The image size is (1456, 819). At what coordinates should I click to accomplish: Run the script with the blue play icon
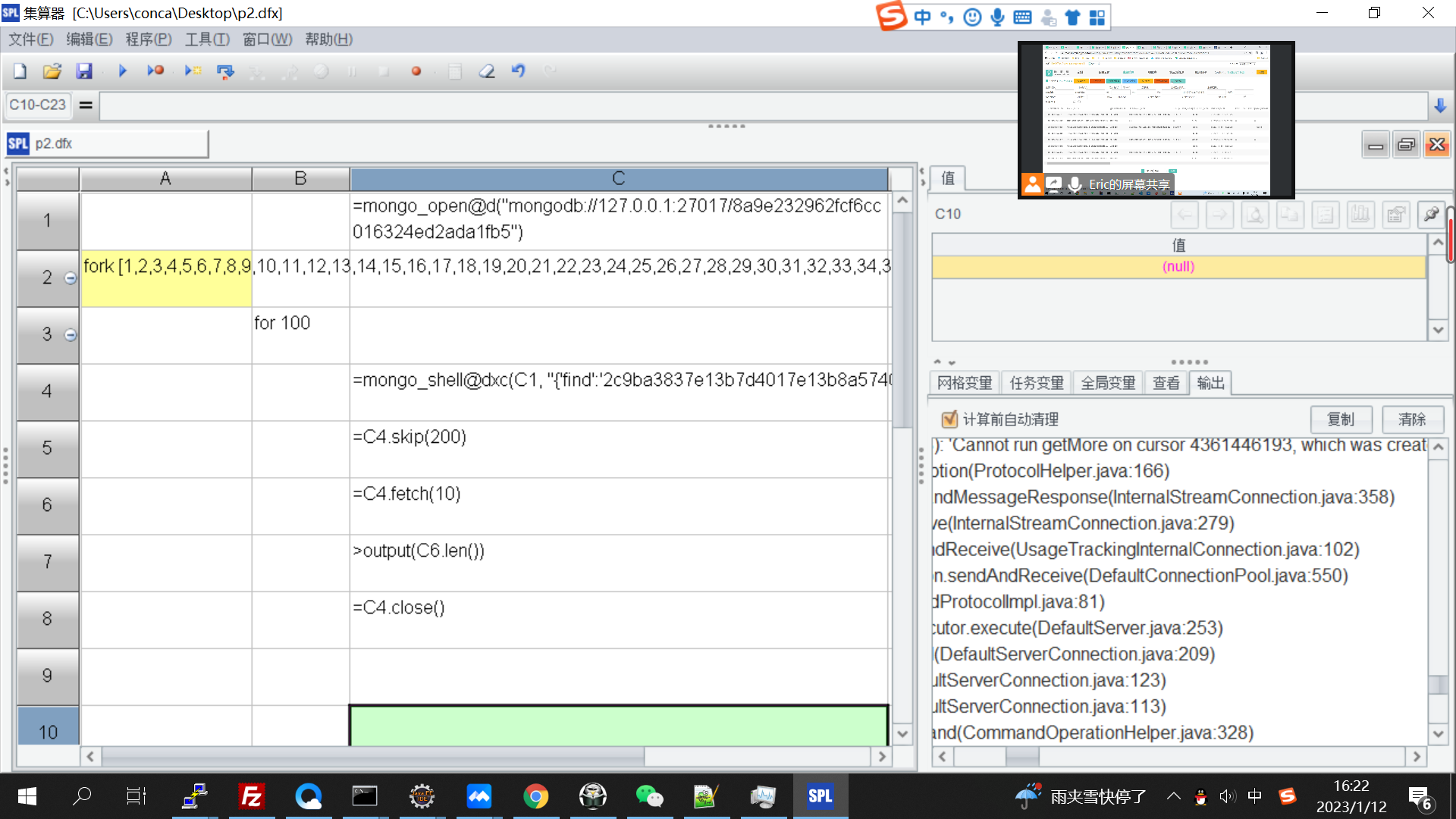pos(122,71)
